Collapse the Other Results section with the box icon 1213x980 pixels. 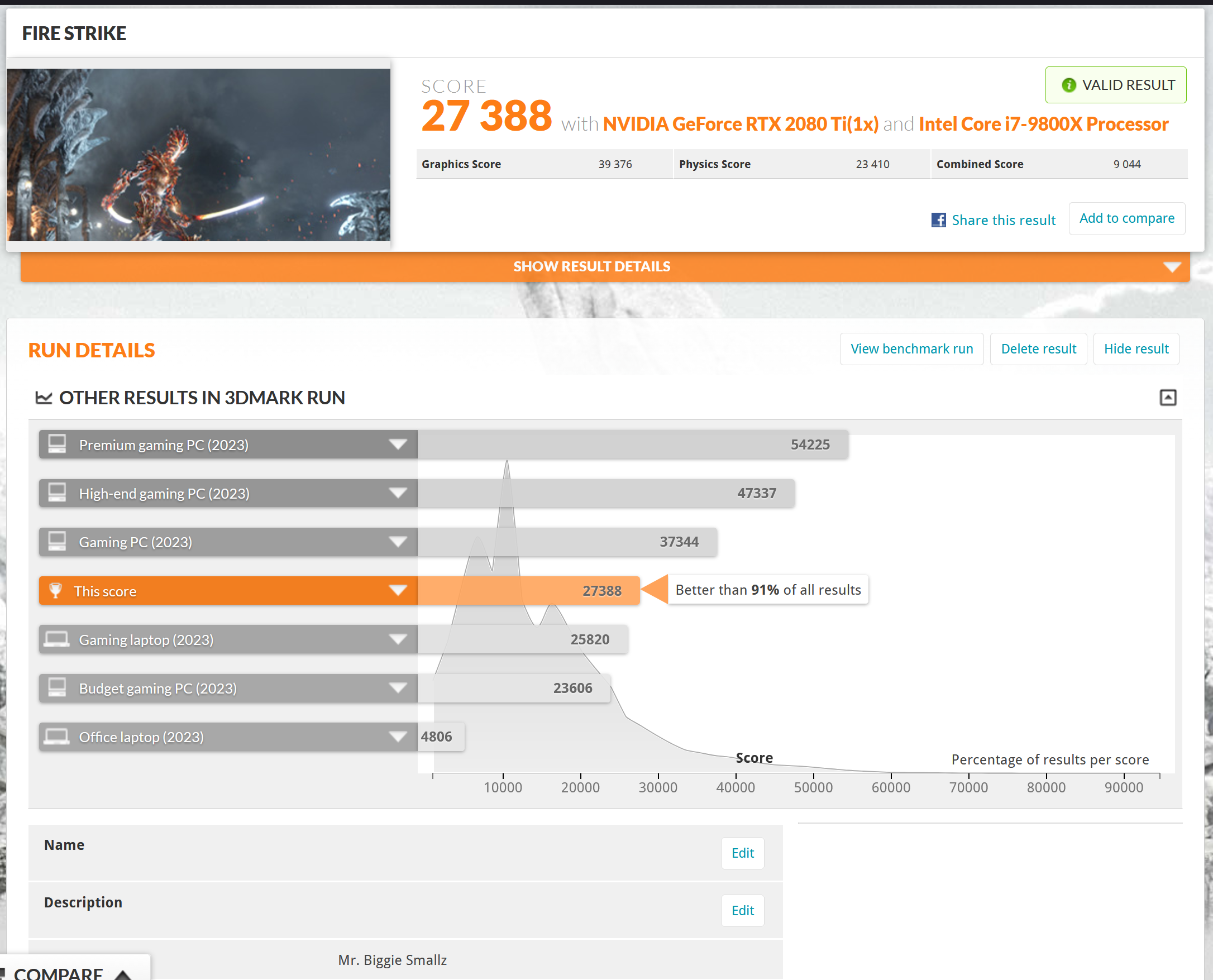1168,398
